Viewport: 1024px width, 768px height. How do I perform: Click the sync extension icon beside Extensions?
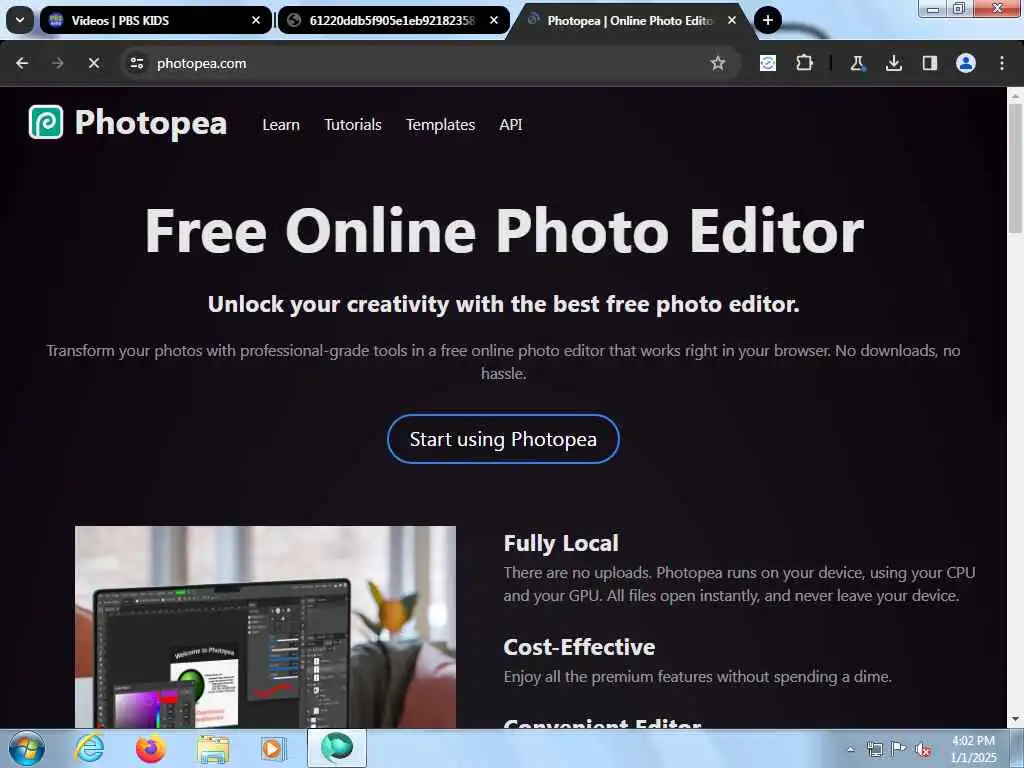(x=768, y=63)
